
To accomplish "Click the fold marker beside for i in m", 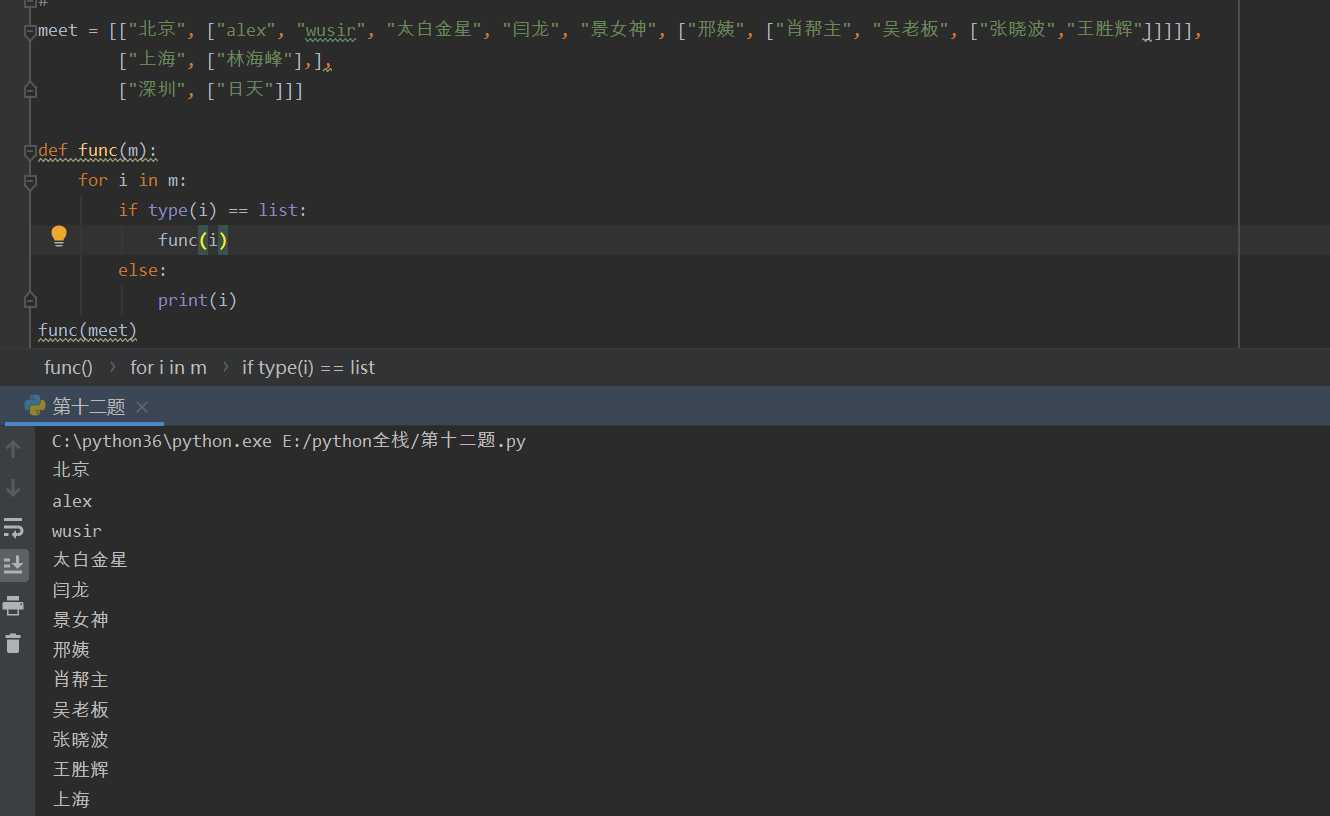I will point(30,181).
